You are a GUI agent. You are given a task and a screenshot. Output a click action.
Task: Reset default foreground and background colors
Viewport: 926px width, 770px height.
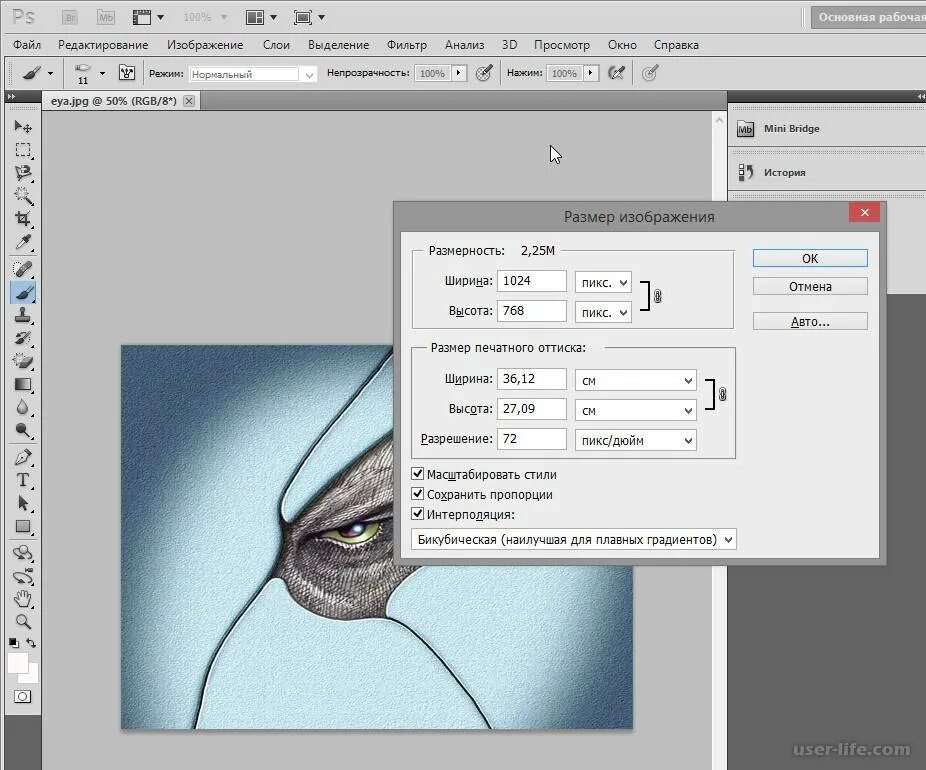pos(14,643)
